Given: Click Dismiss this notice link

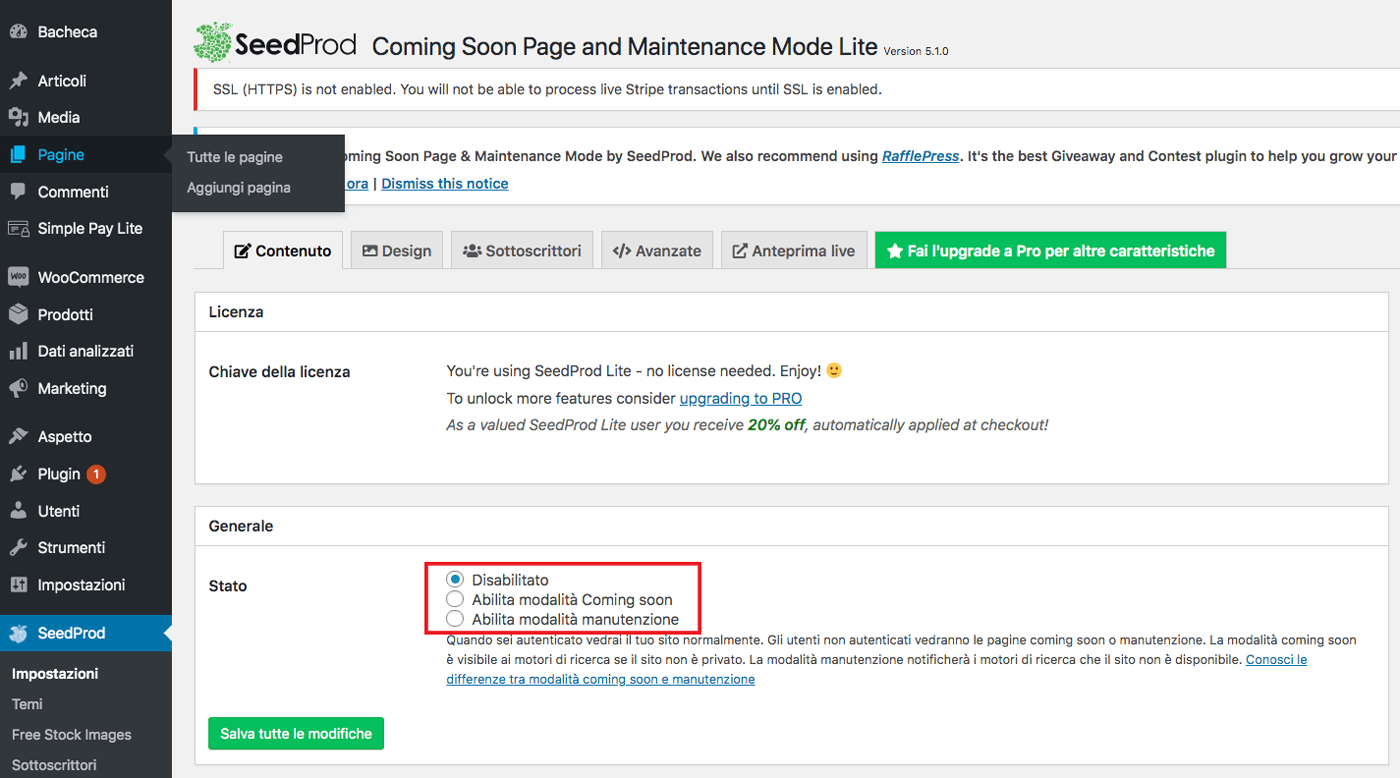Looking at the screenshot, I should click(445, 184).
